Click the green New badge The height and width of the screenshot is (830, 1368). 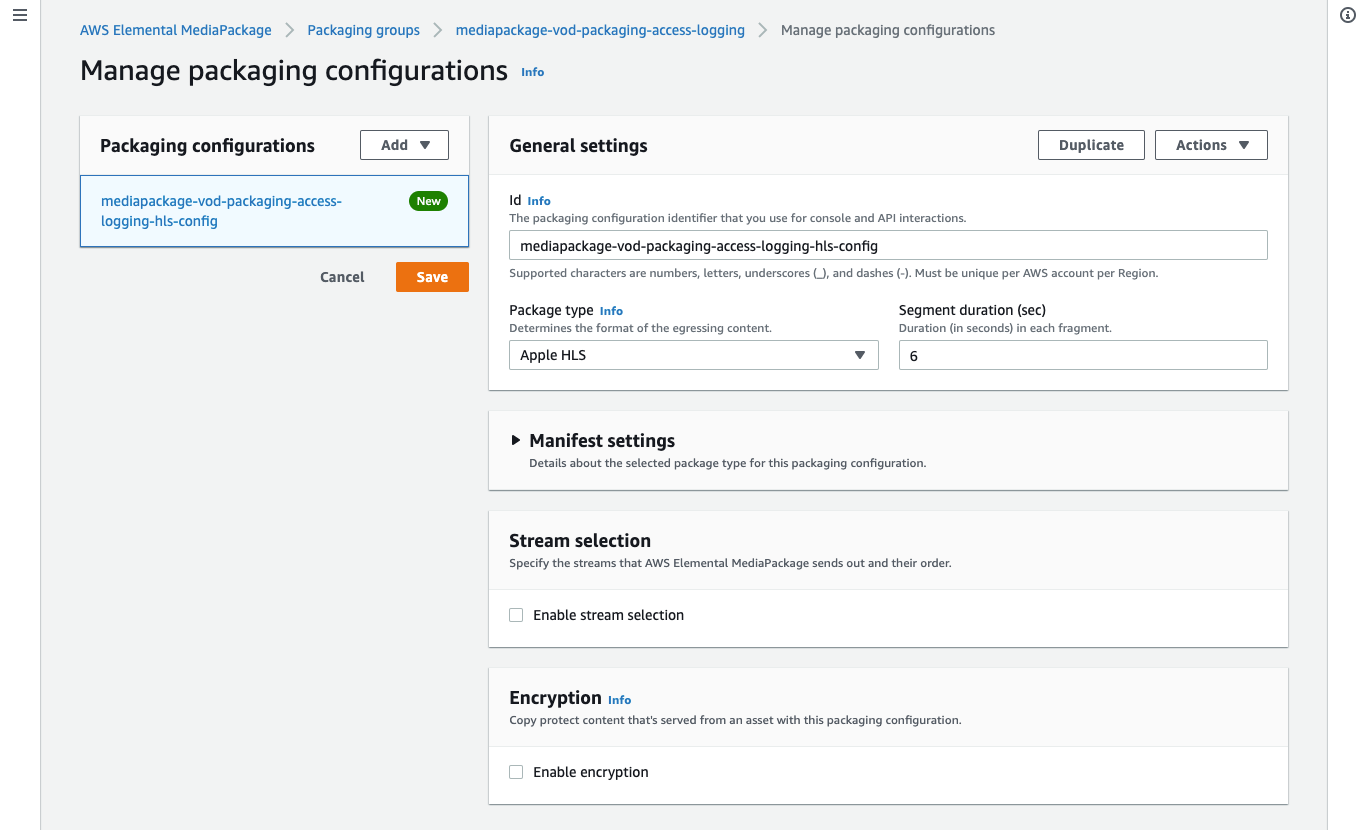pos(428,201)
